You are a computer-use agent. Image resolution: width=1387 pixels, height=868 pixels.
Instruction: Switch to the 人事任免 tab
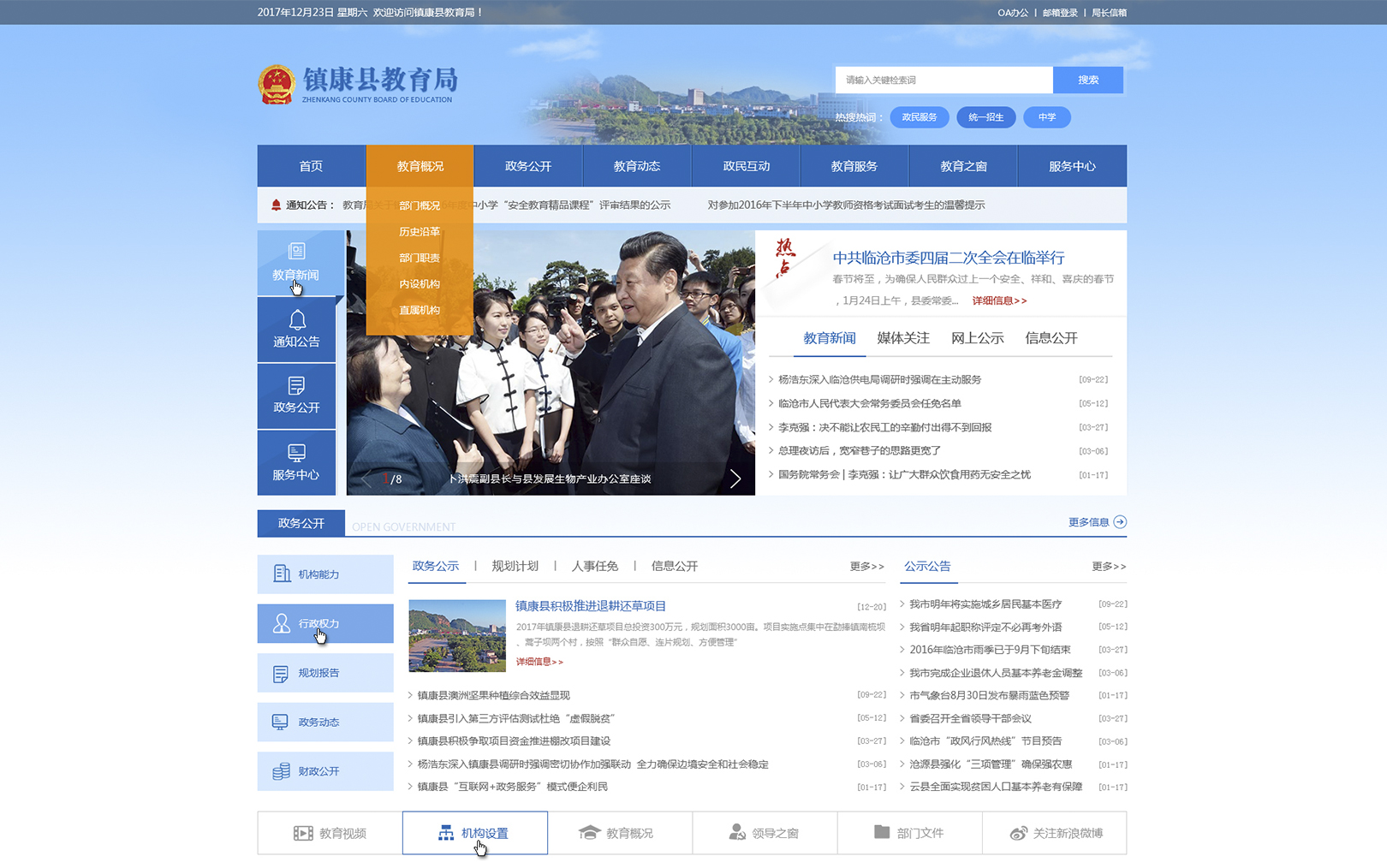coord(594,567)
